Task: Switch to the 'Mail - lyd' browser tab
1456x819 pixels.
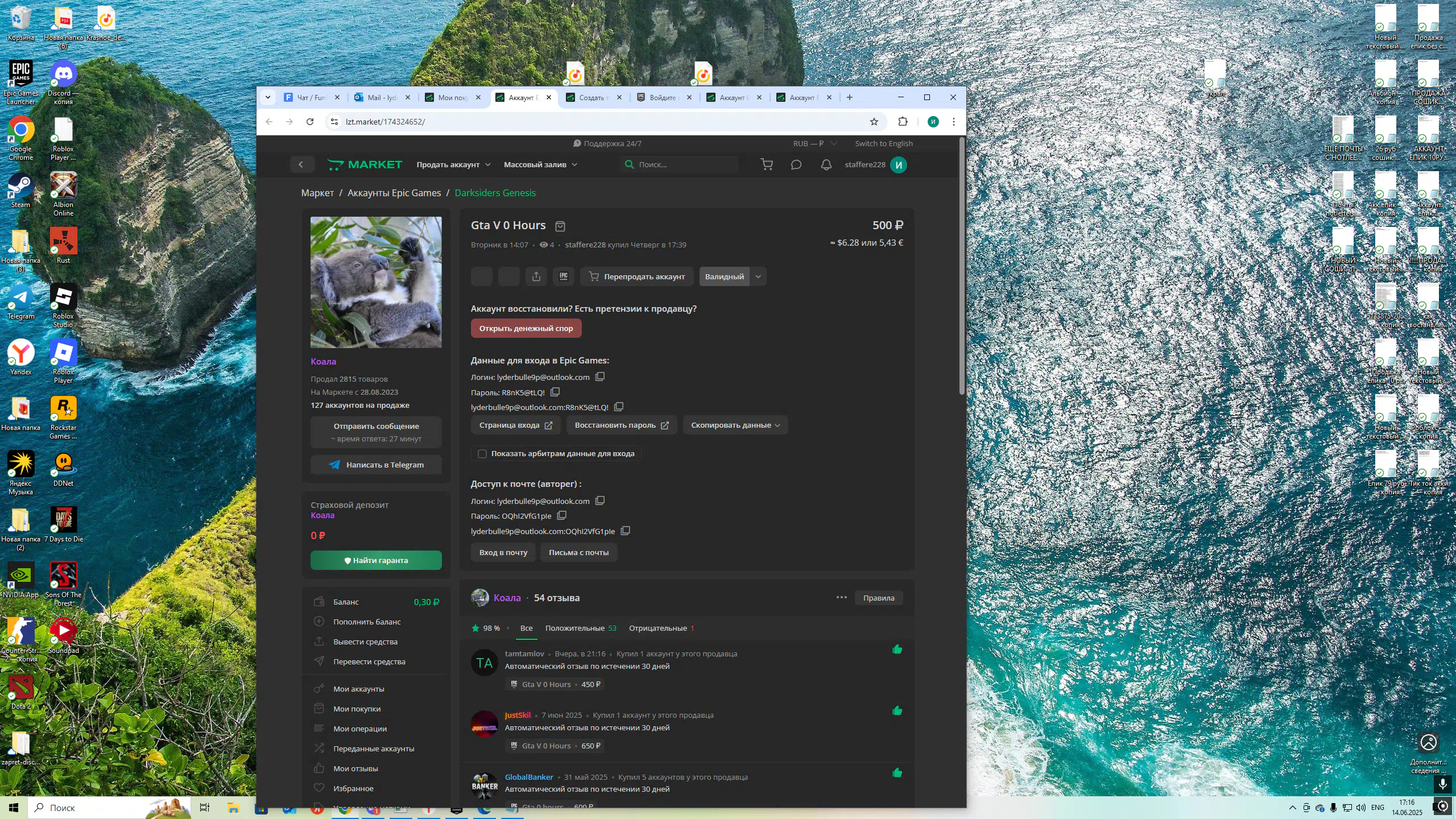Action: pyautogui.click(x=382, y=98)
